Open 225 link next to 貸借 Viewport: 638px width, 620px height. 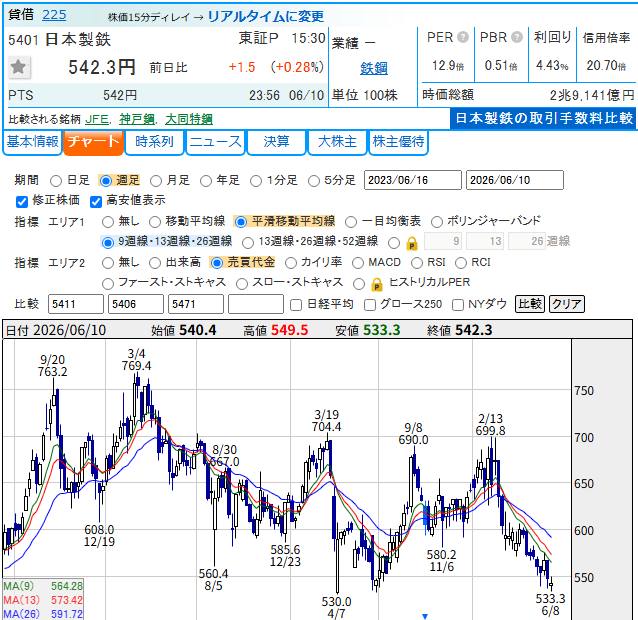pos(54,15)
